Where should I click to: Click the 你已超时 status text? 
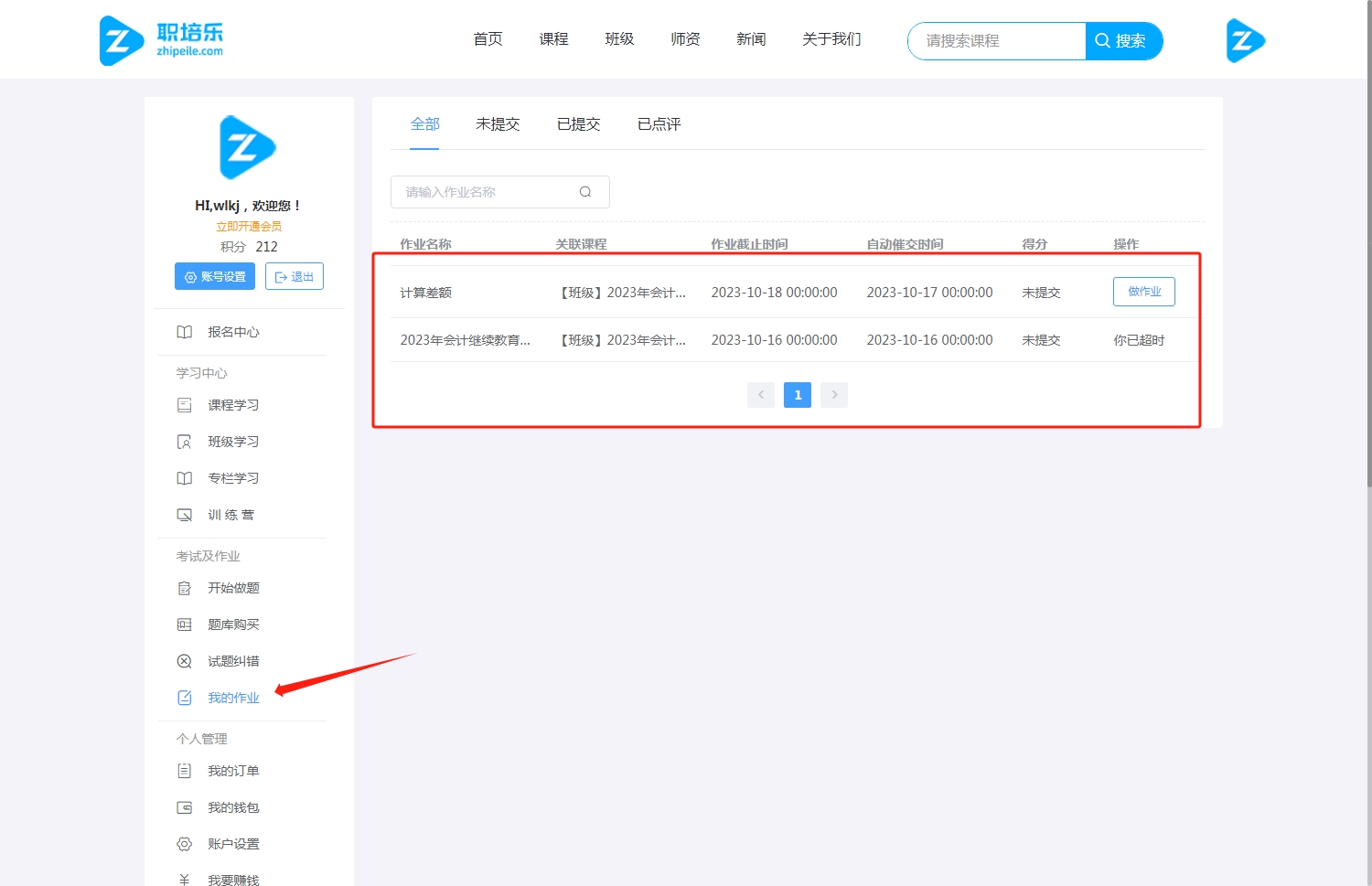(x=1139, y=340)
